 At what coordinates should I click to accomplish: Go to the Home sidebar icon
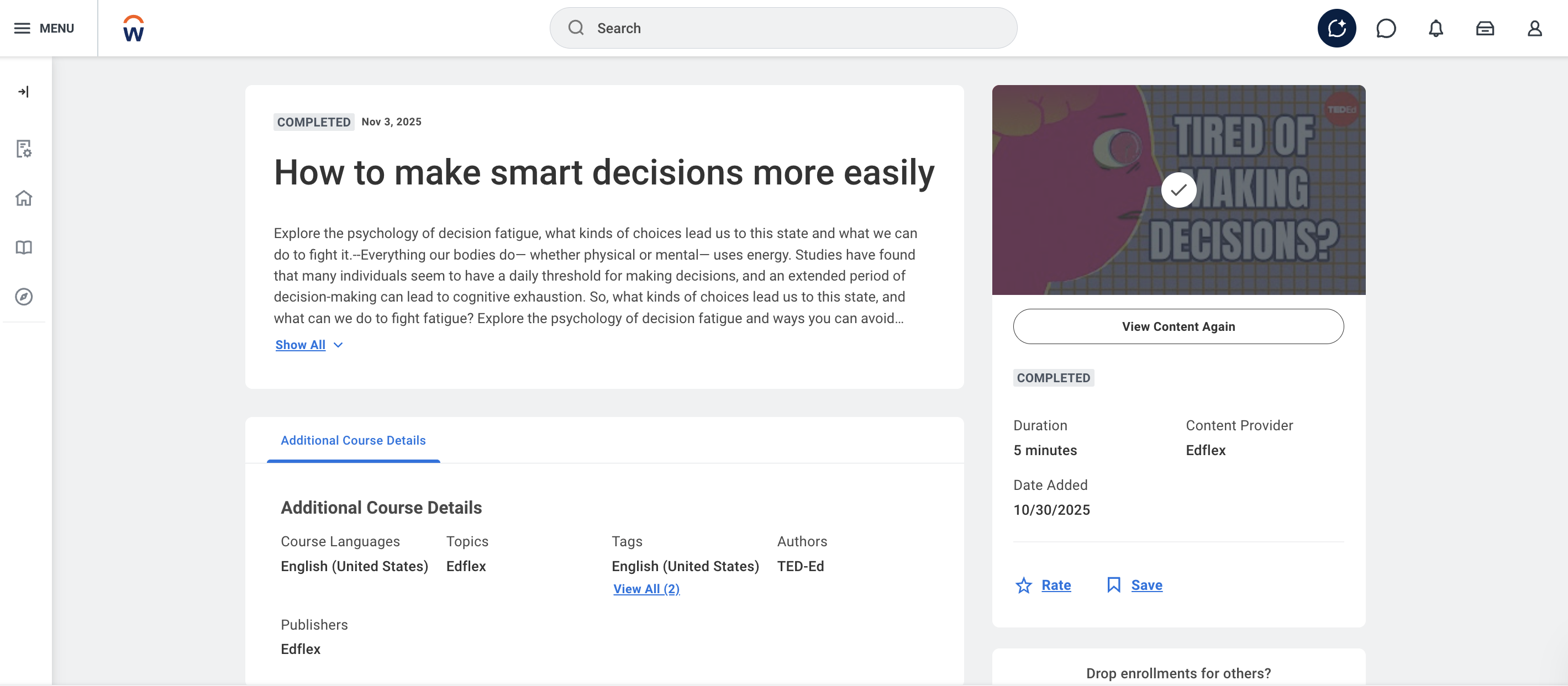click(x=24, y=198)
